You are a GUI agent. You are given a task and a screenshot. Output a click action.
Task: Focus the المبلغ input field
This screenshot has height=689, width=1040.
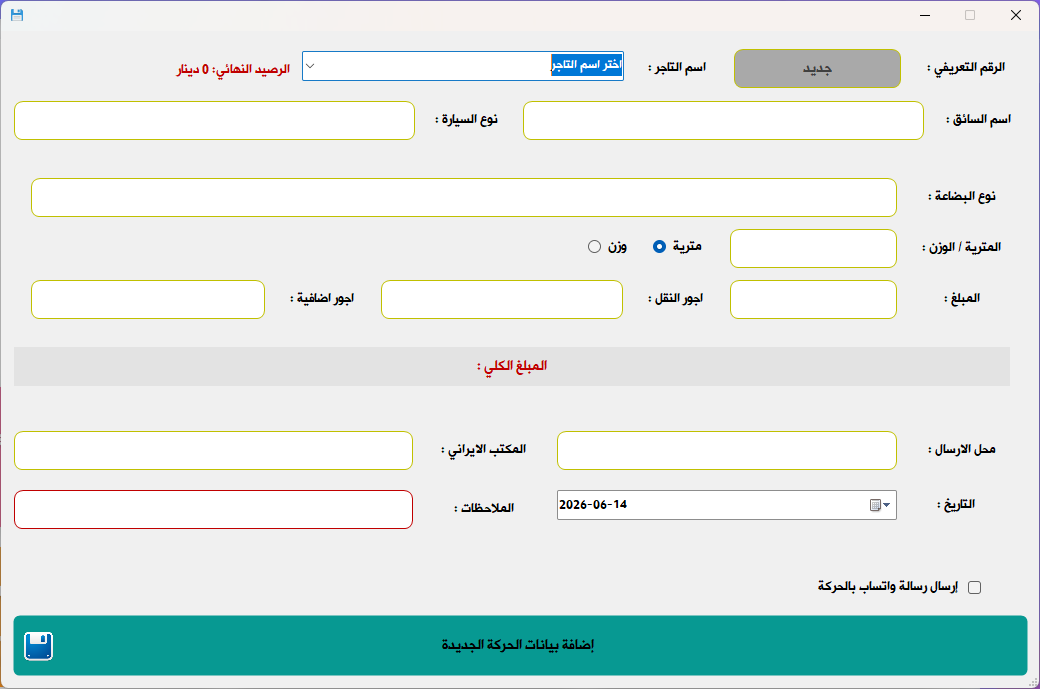click(x=813, y=300)
